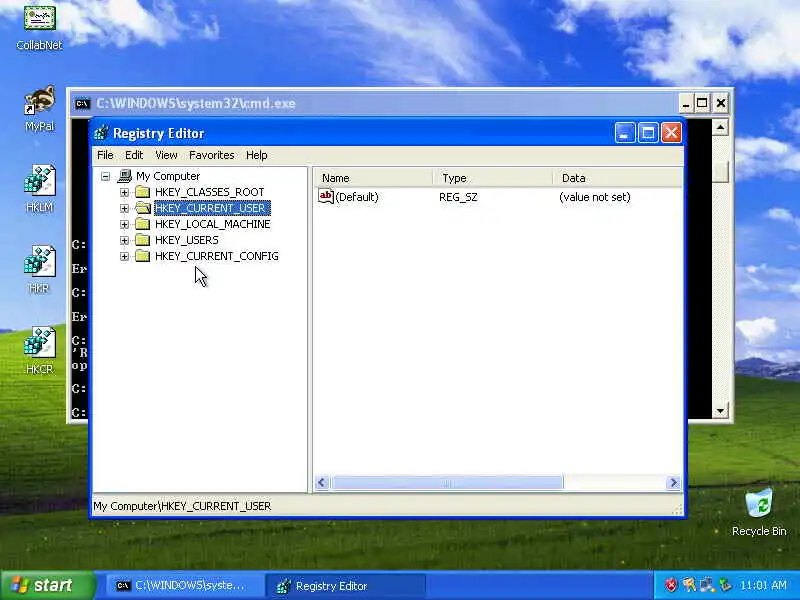Image resolution: width=800 pixels, height=600 pixels.
Task: Click the Start button
Action: pos(47,585)
